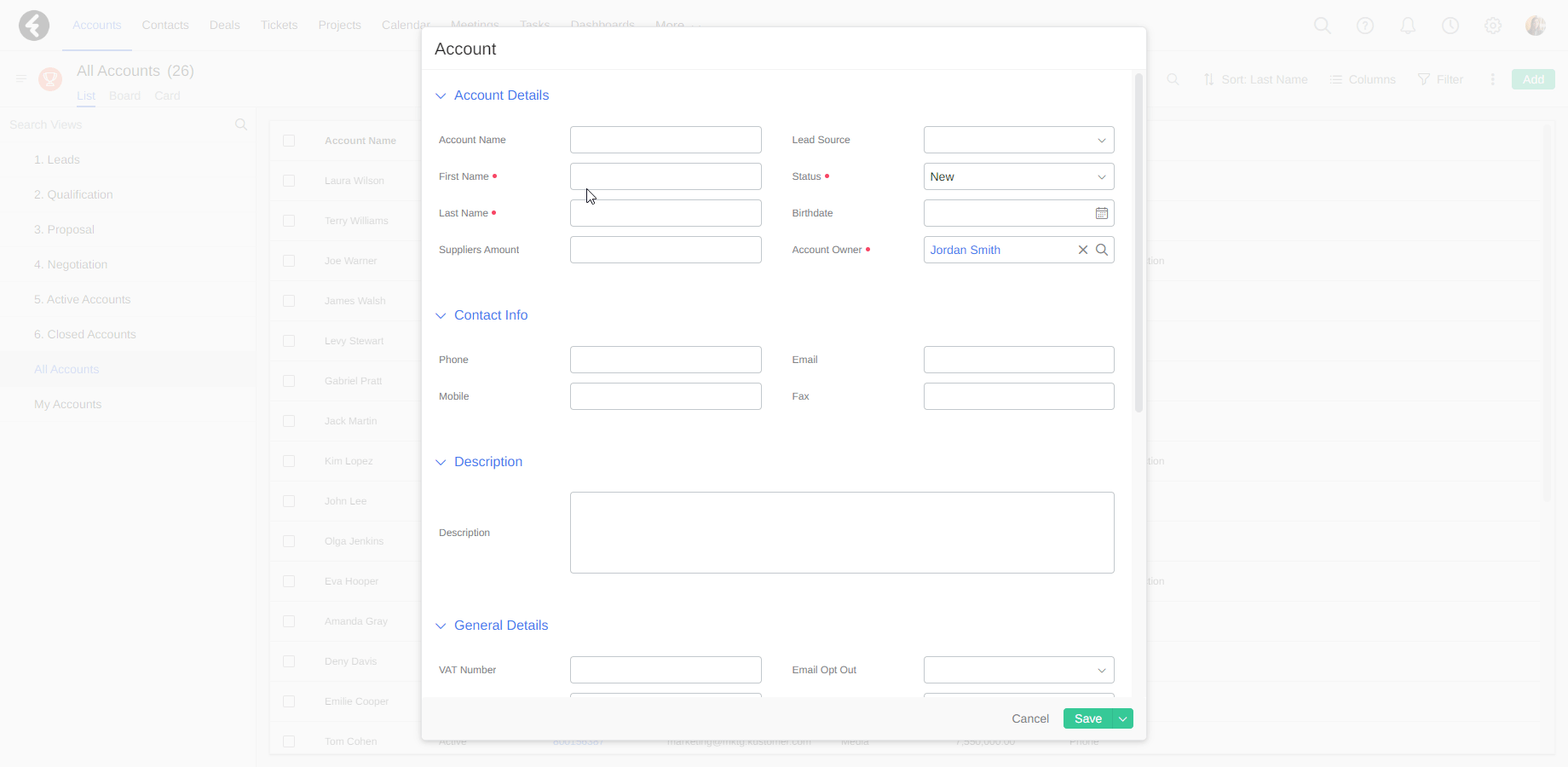Select the 5. Active Accounts view
1568x767 pixels.
(83, 299)
